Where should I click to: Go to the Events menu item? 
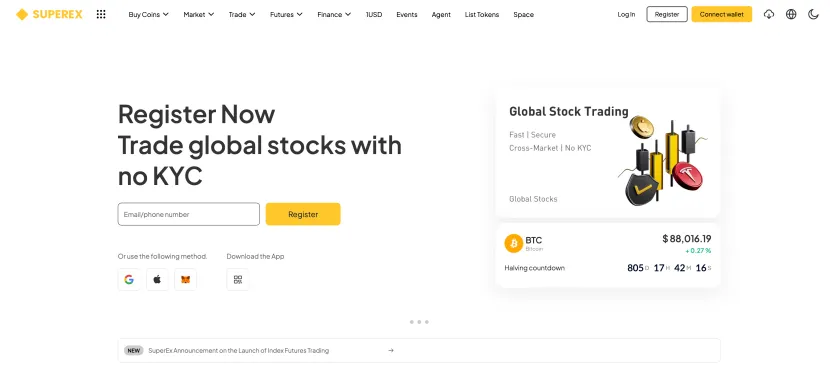click(407, 14)
